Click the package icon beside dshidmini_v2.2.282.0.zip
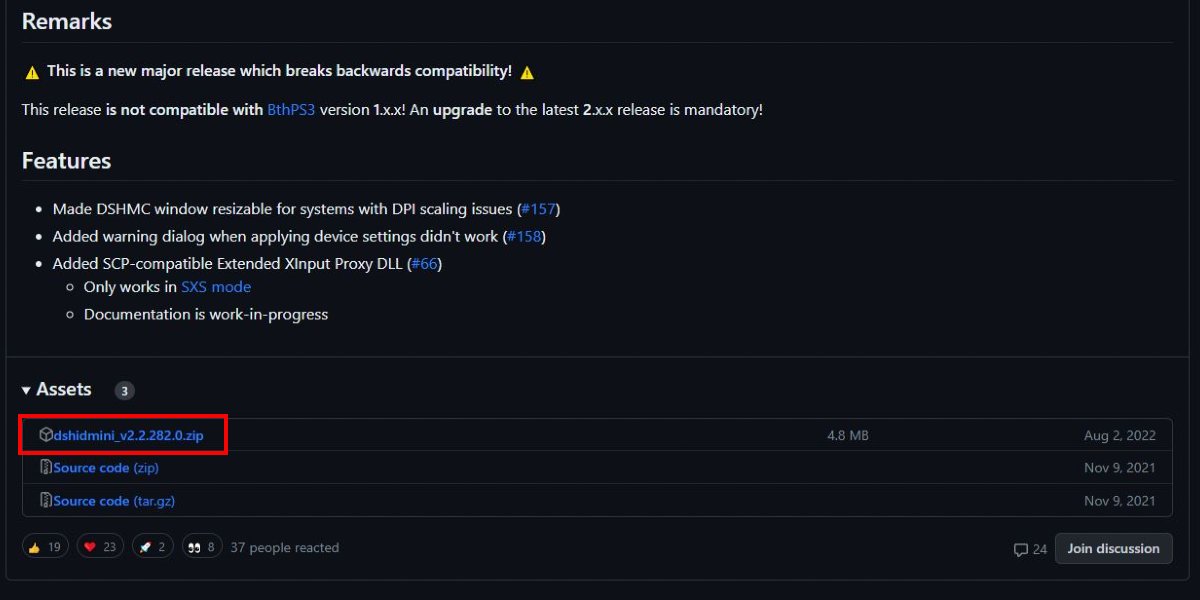1200x600 pixels. pyautogui.click(x=45, y=435)
